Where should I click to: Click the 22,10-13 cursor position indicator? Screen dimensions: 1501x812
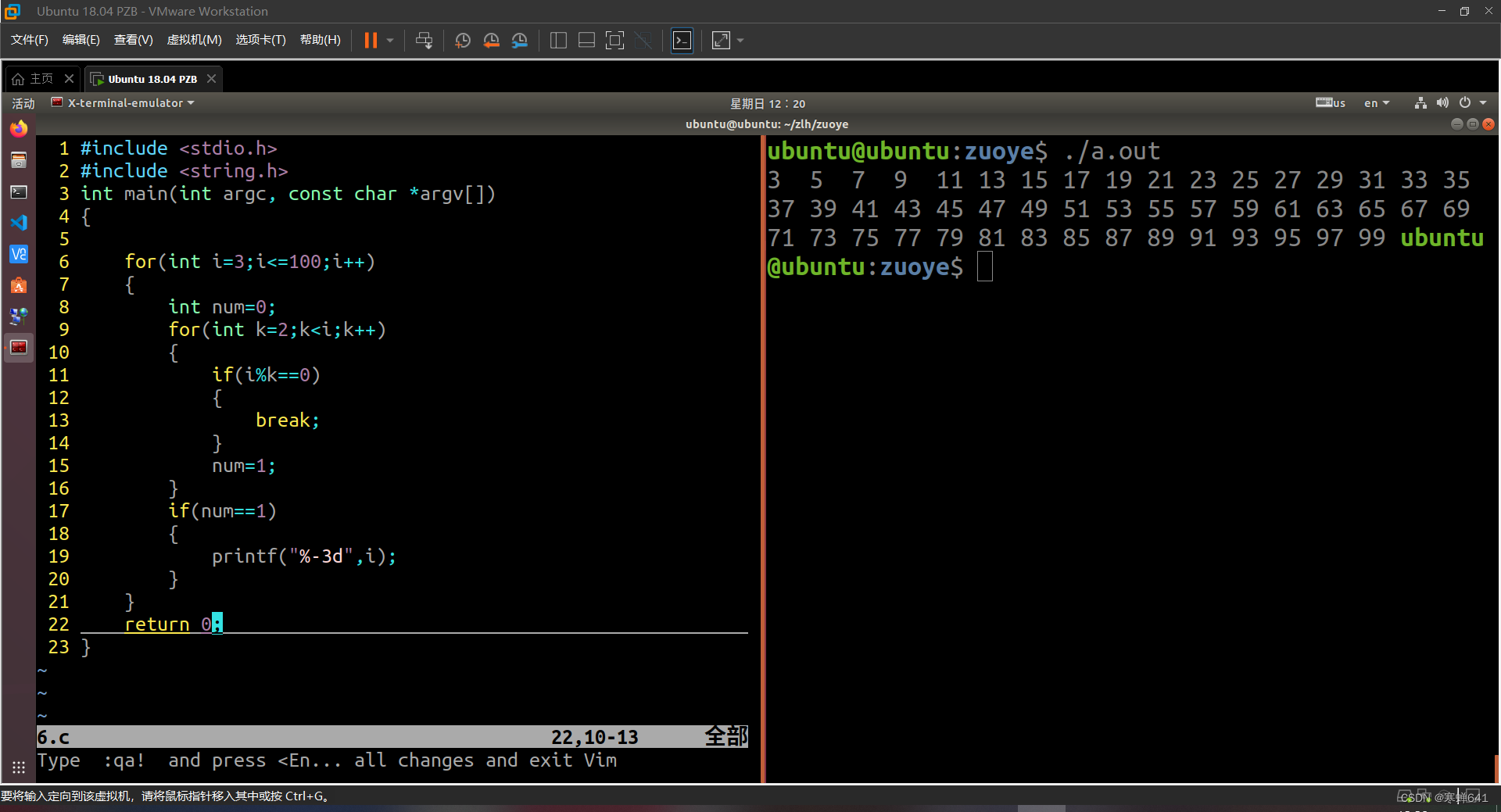pos(595,737)
